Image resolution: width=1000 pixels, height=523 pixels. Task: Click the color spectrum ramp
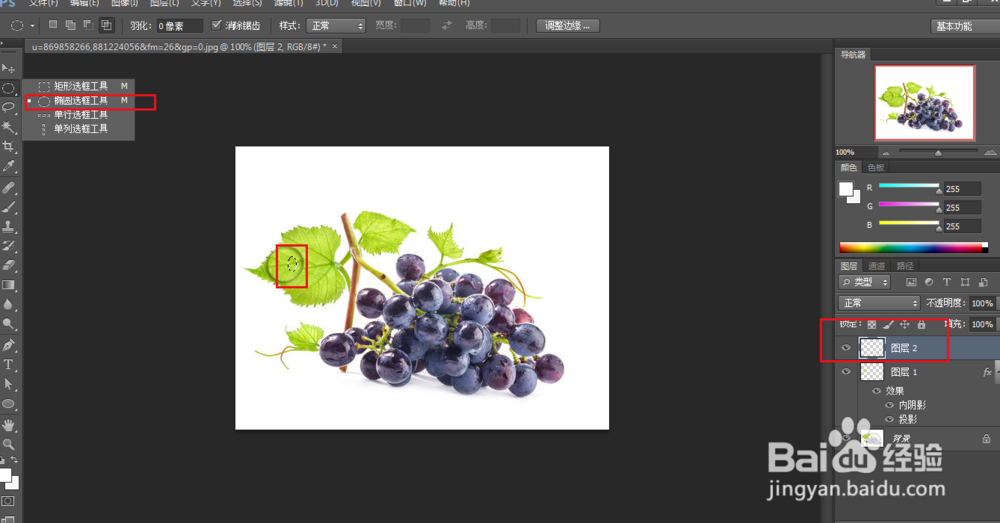[x=913, y=248]
